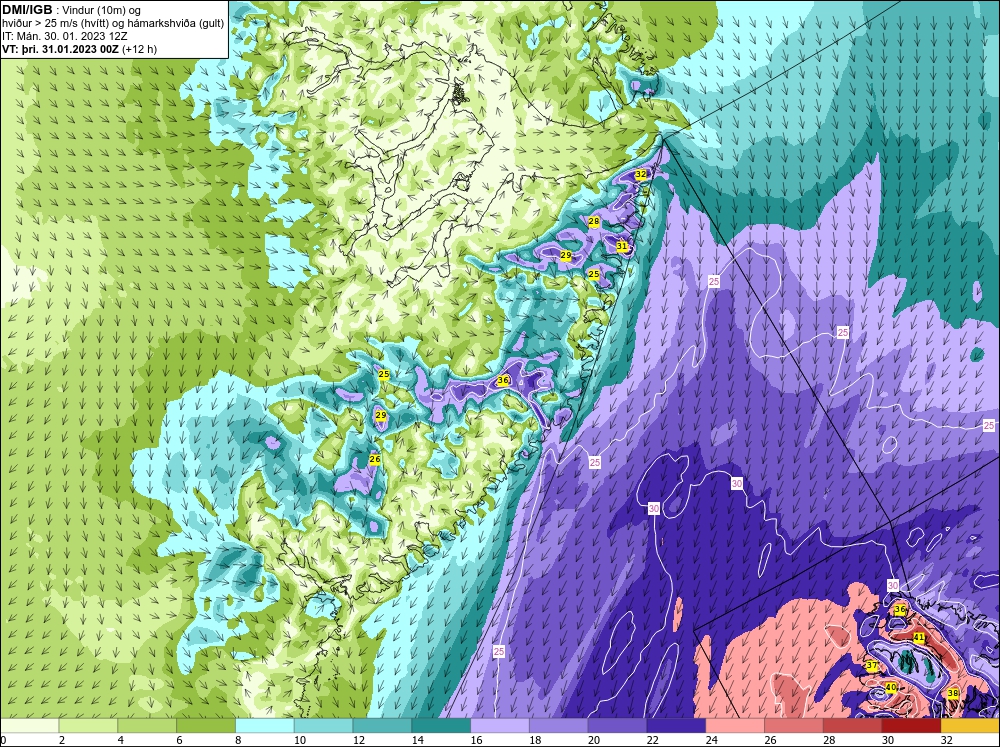Pick the dark indigo swatch between 22 and 24
This screenshot has height=747, width=1000.
point(676,726)
